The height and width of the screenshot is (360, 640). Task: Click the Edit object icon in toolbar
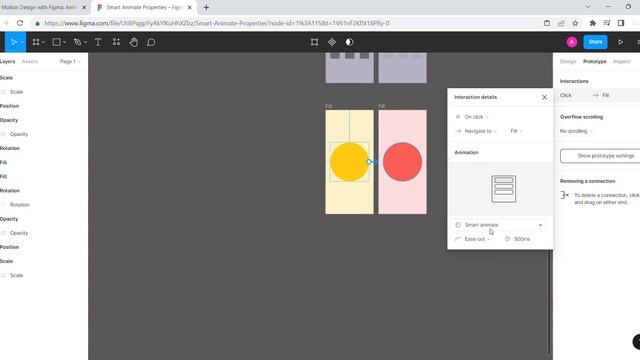pyautogui.click(x=314, y=42)
